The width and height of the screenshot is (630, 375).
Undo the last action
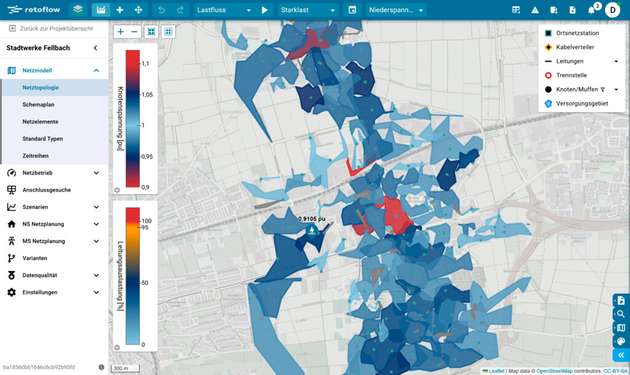click(x=161, y=10)
